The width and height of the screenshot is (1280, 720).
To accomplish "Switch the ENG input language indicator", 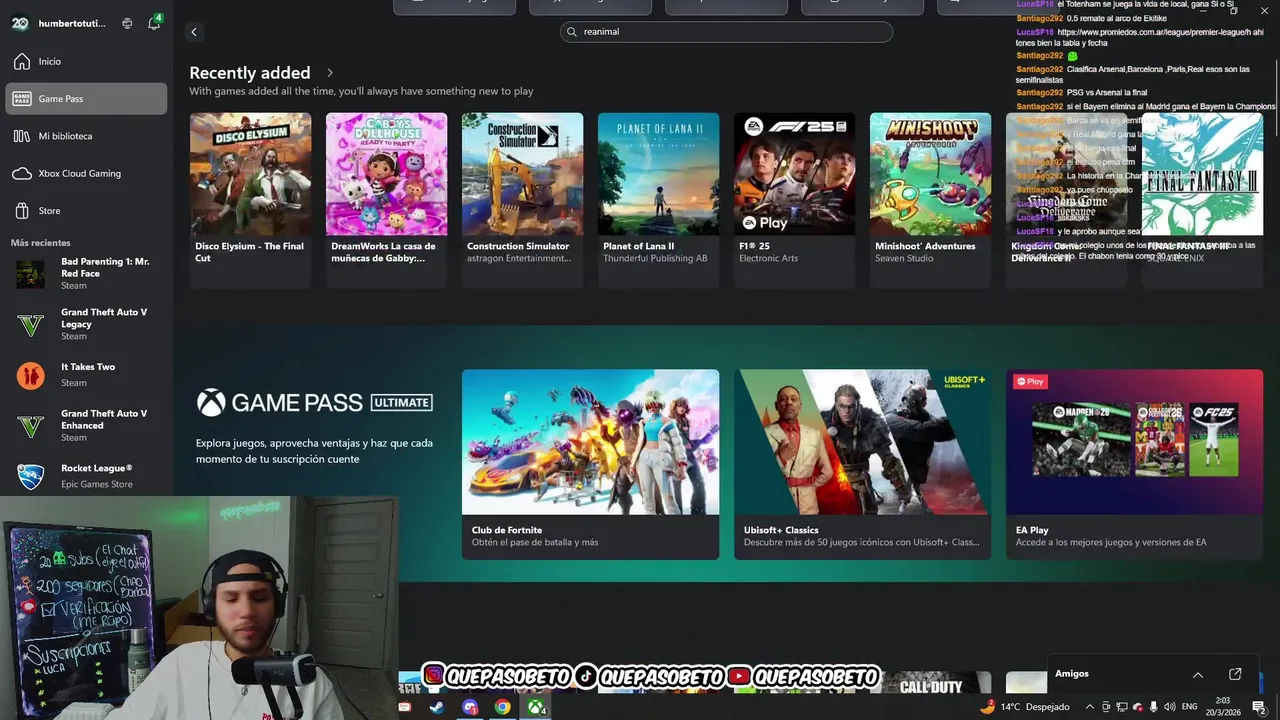I will point(1190,707).
